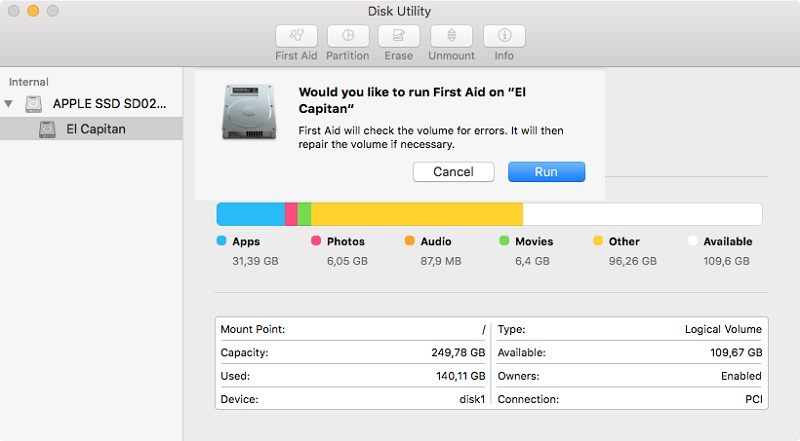The image size is (800, 441).
Task: Open the Info toolbar icon
Action: coord(504,35)
